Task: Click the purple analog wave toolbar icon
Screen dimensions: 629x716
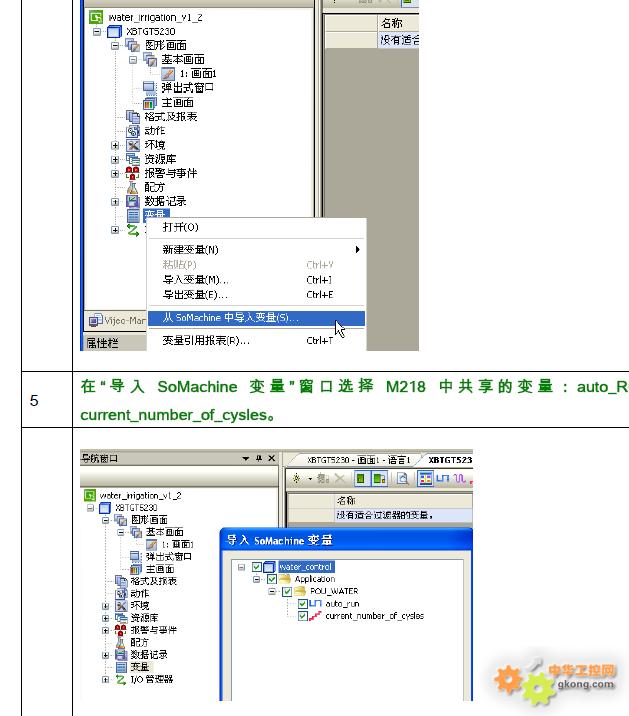Action: 459,479
